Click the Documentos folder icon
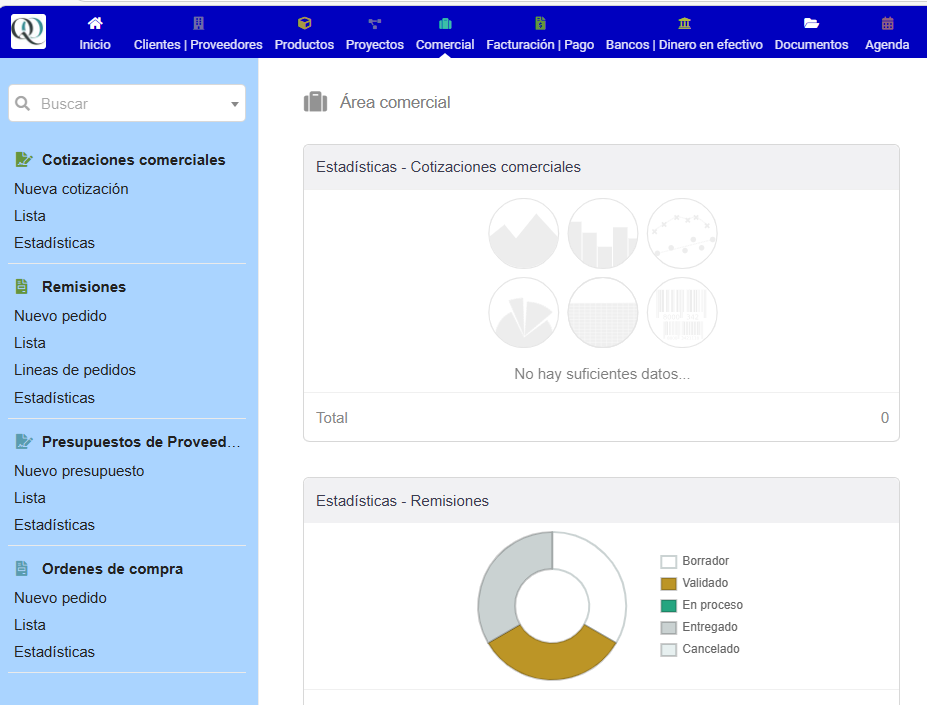927x705 pixels. 811,23
